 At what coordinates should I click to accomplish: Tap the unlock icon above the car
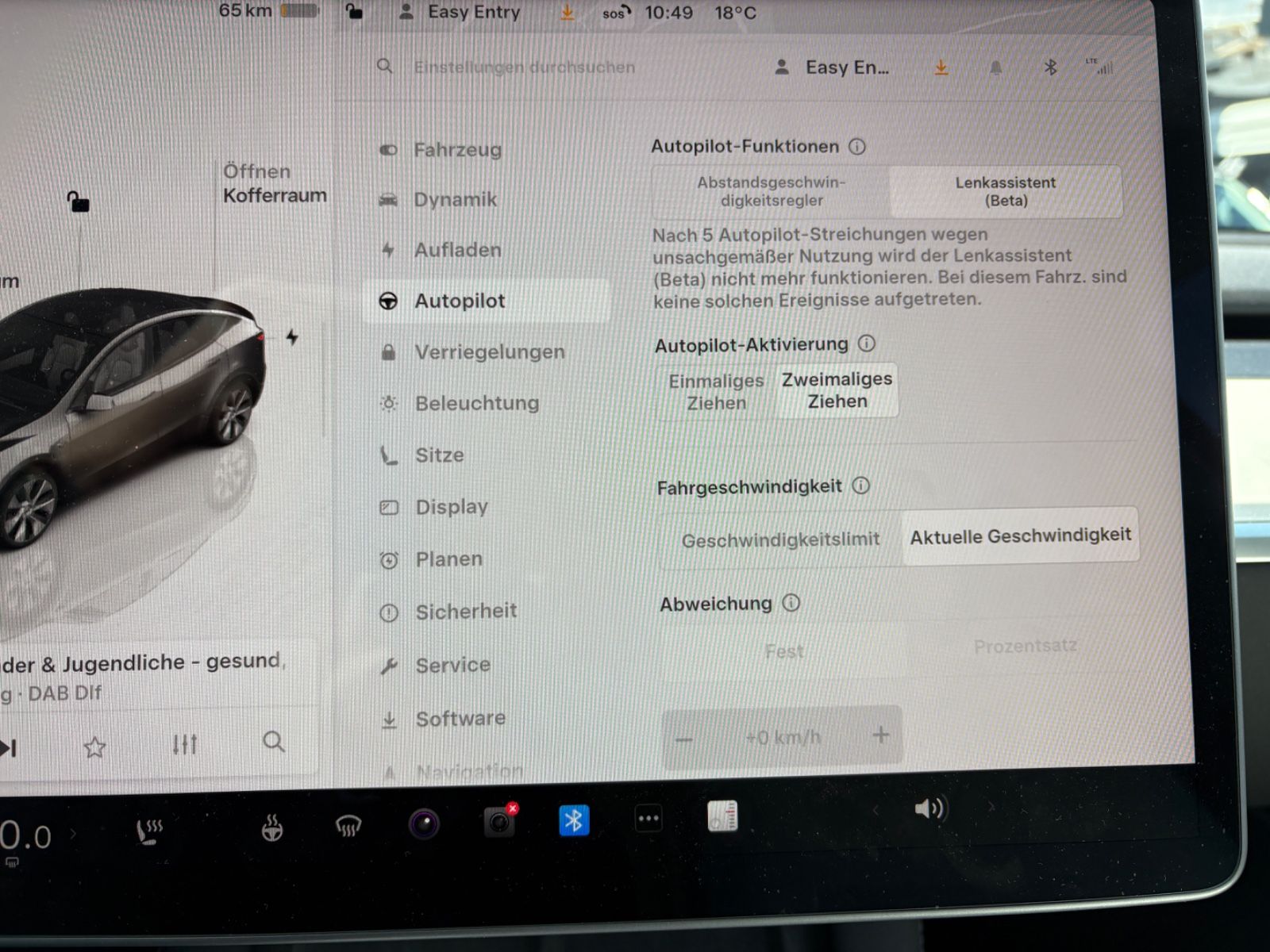coord(78,202)
